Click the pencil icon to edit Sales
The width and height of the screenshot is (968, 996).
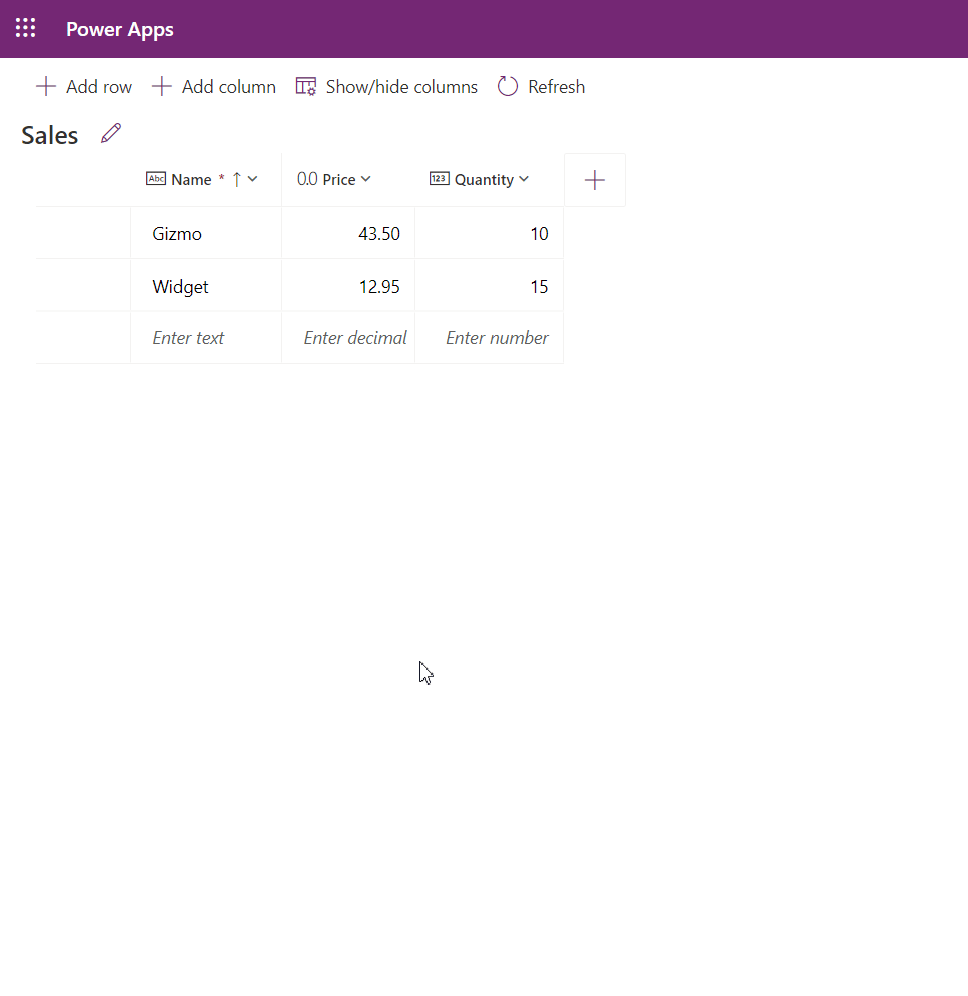[x=111, y=134]
